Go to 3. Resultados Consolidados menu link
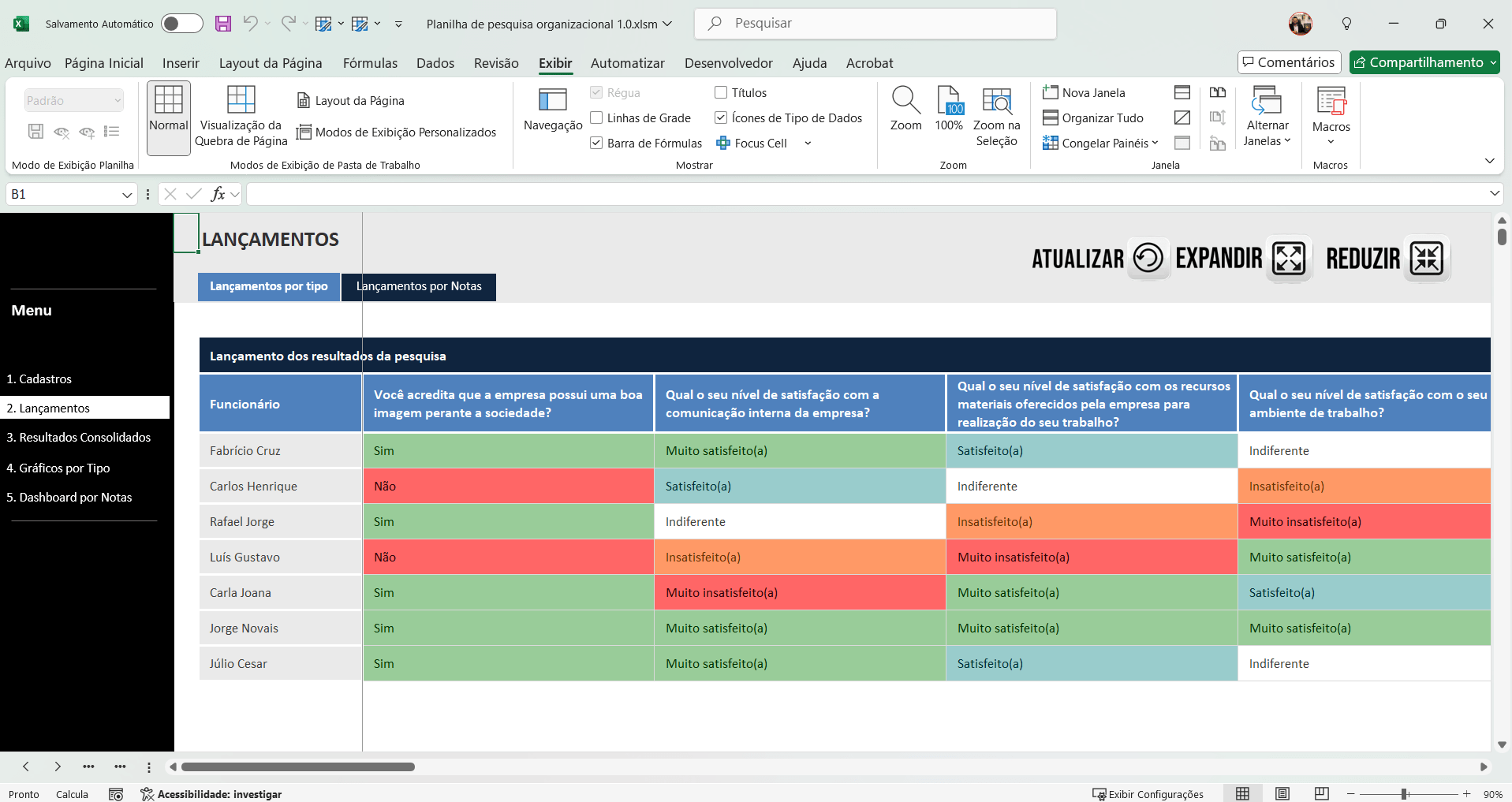Viewport: 1512px width, 802px height. [79, 438]
